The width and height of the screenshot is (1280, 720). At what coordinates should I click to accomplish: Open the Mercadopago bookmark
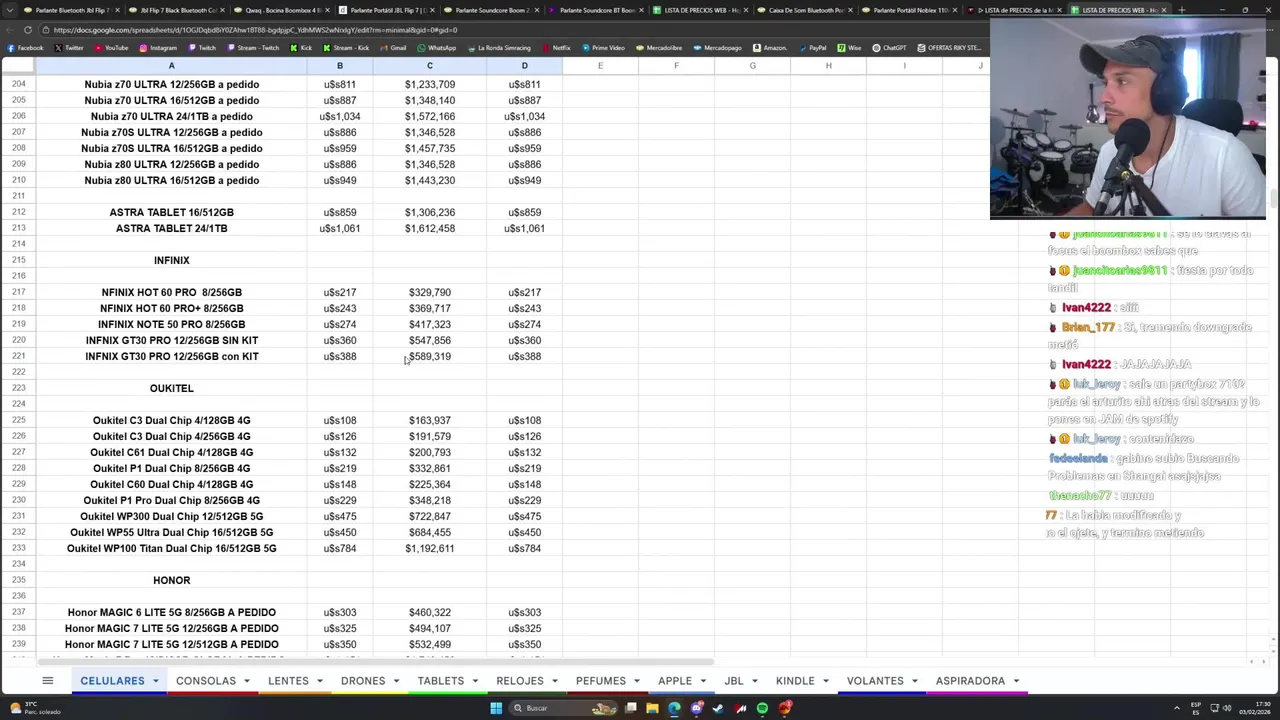(717, 48)
